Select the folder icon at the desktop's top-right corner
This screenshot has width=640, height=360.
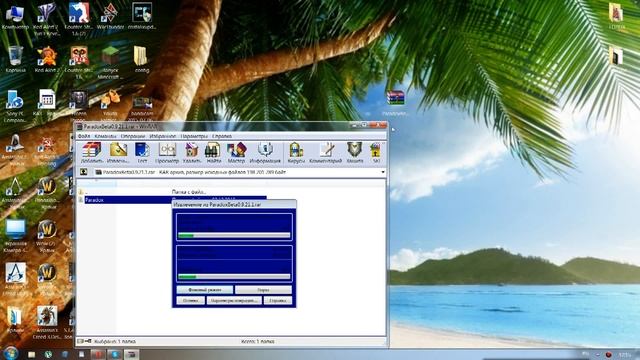616,16
